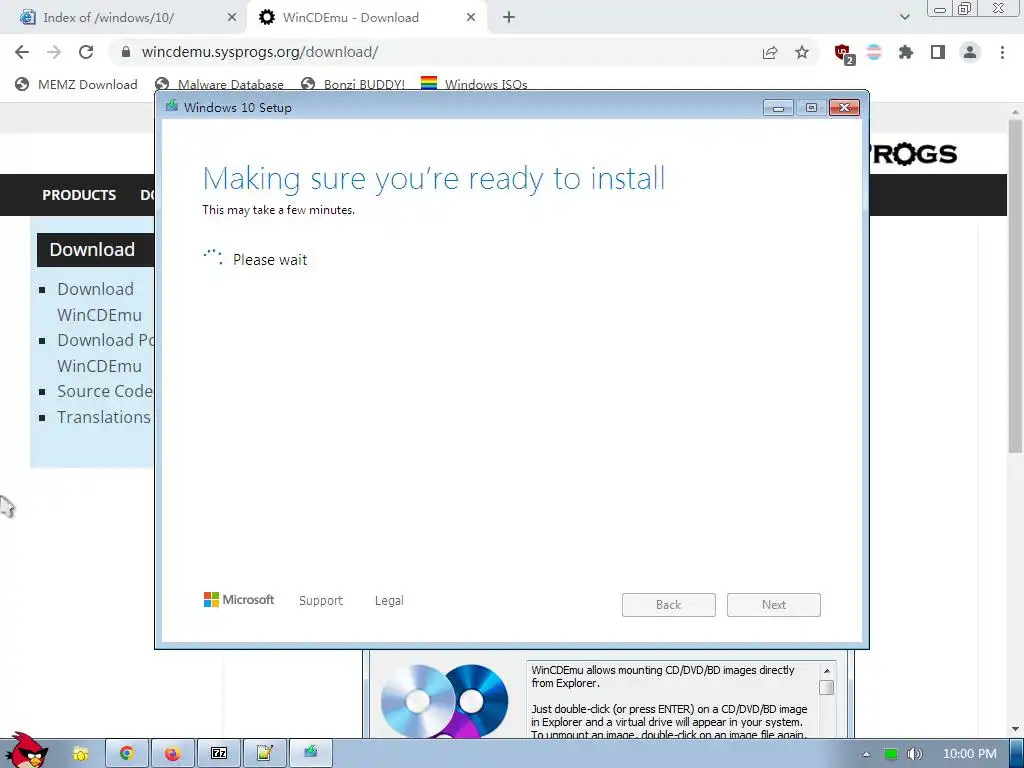This screenshot has width=1024, height=768.
Task: Click the Angry Birds Start button
Action: pyautogui.click(x=27, y=750)
